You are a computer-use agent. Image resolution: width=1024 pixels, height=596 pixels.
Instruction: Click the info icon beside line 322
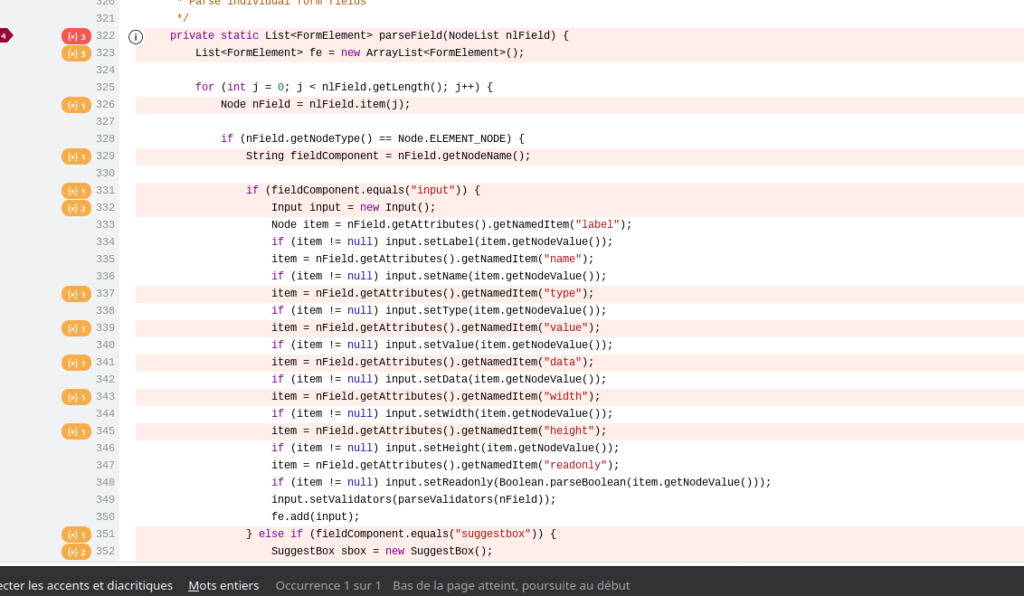pyautogui.click(x=135, y=35)
